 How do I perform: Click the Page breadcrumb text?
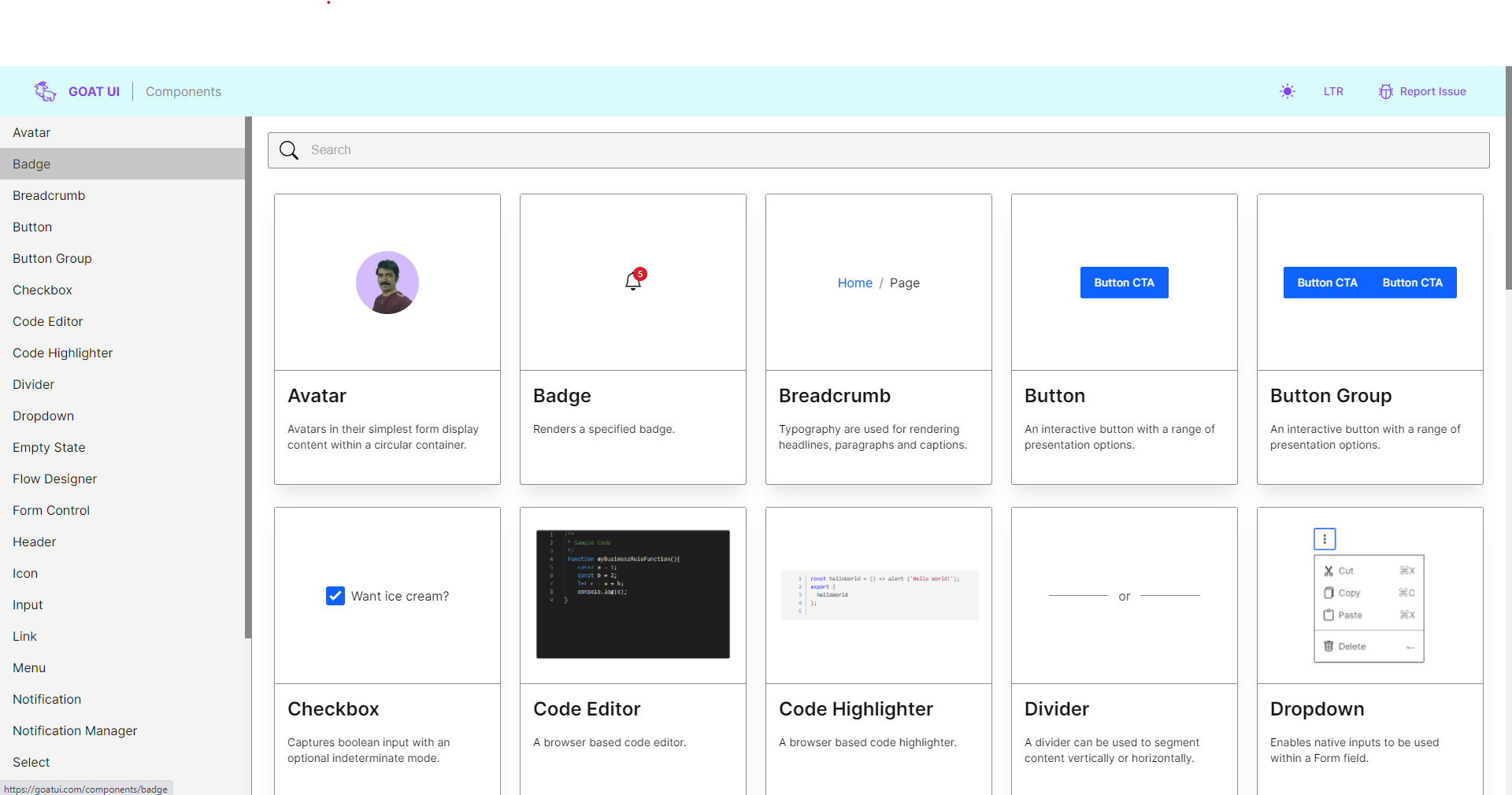pos(905,283)
